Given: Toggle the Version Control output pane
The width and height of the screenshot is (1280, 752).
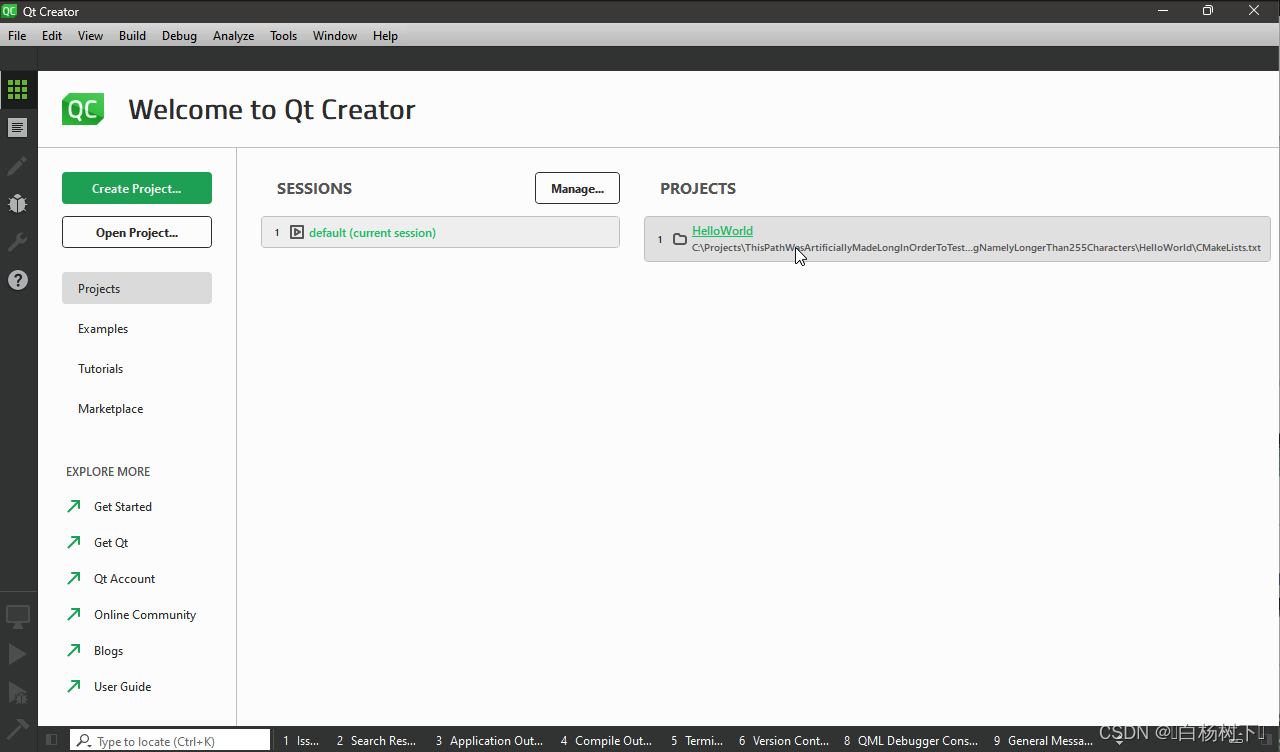Looking at the screenshot, I should [x=784, y=740].
